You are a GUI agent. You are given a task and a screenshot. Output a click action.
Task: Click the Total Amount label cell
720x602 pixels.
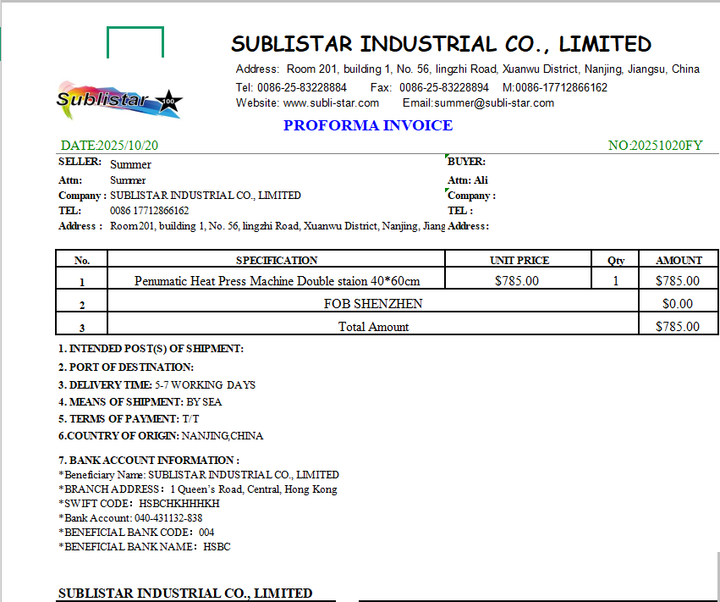tap(372, 326)
